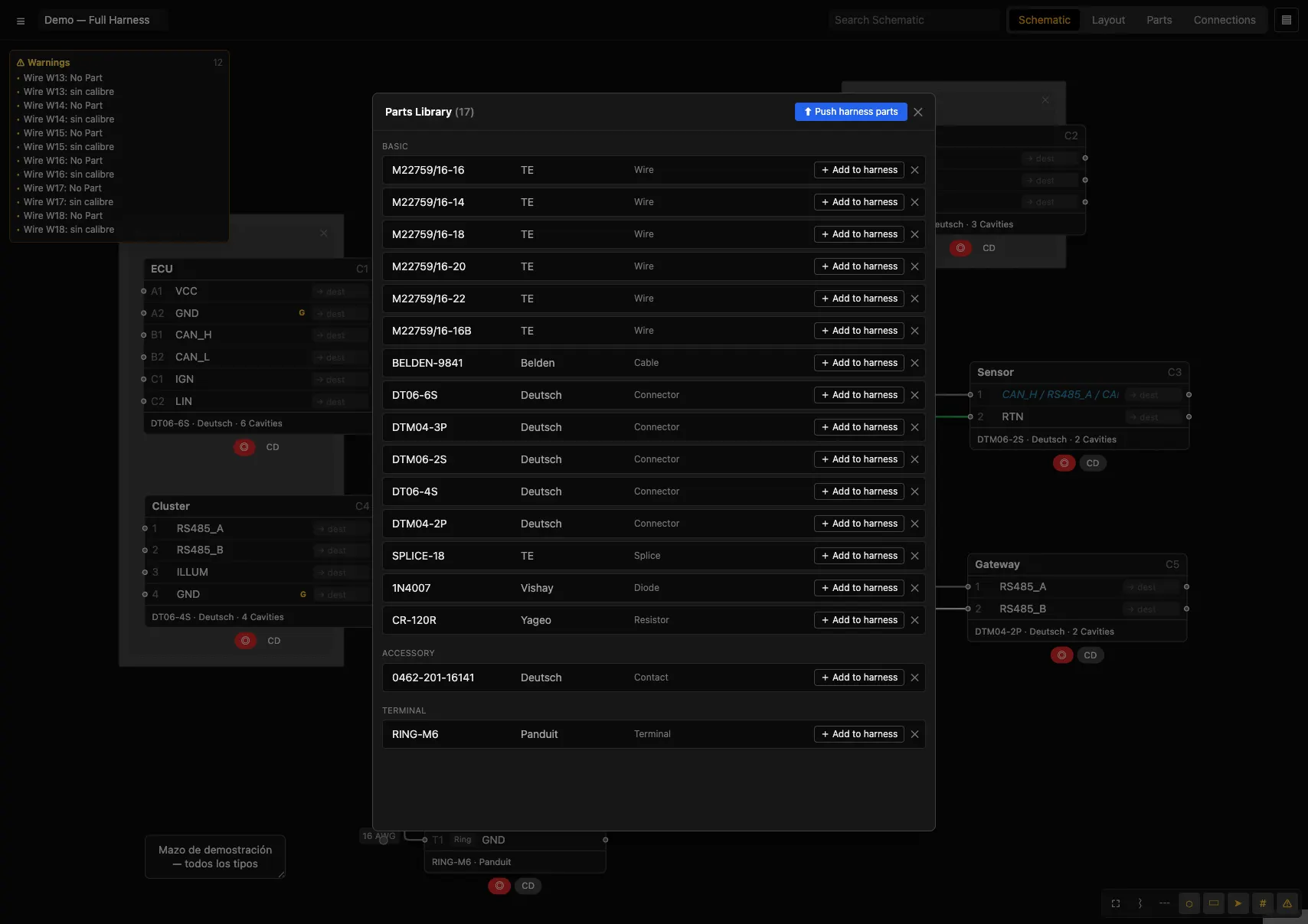Remove RING-M6 terminal from library
Screen dimensions: 1308x924
click(914, 734)
